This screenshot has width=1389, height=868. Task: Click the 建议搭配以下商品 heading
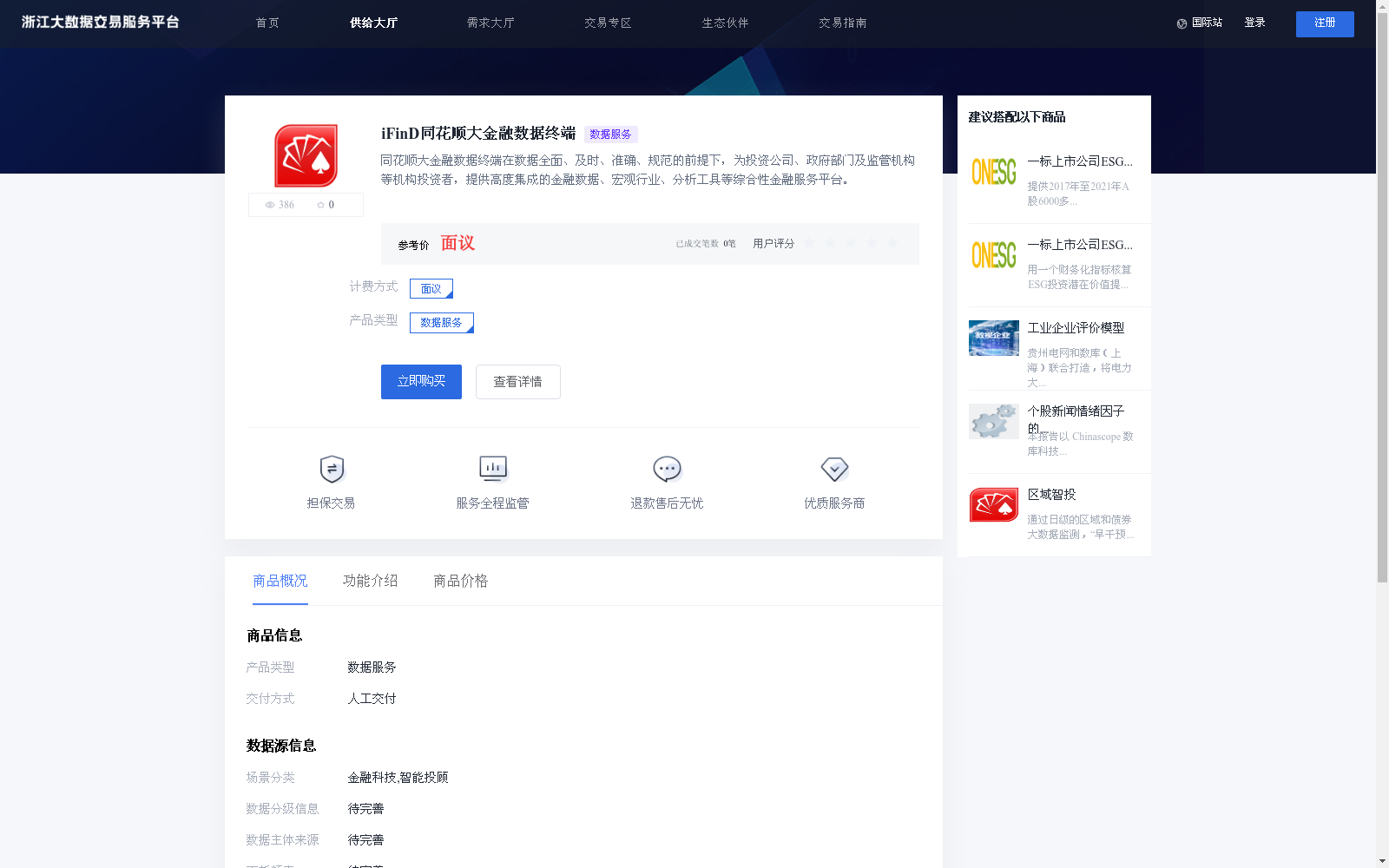point(1017,117)
